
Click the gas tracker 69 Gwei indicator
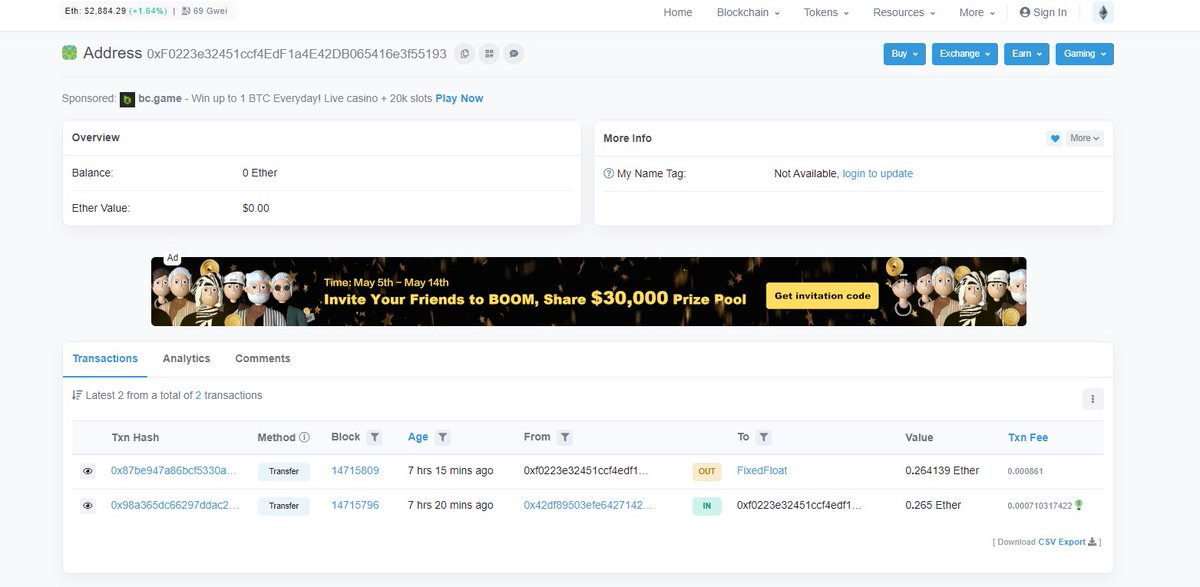tap(205, 11)
